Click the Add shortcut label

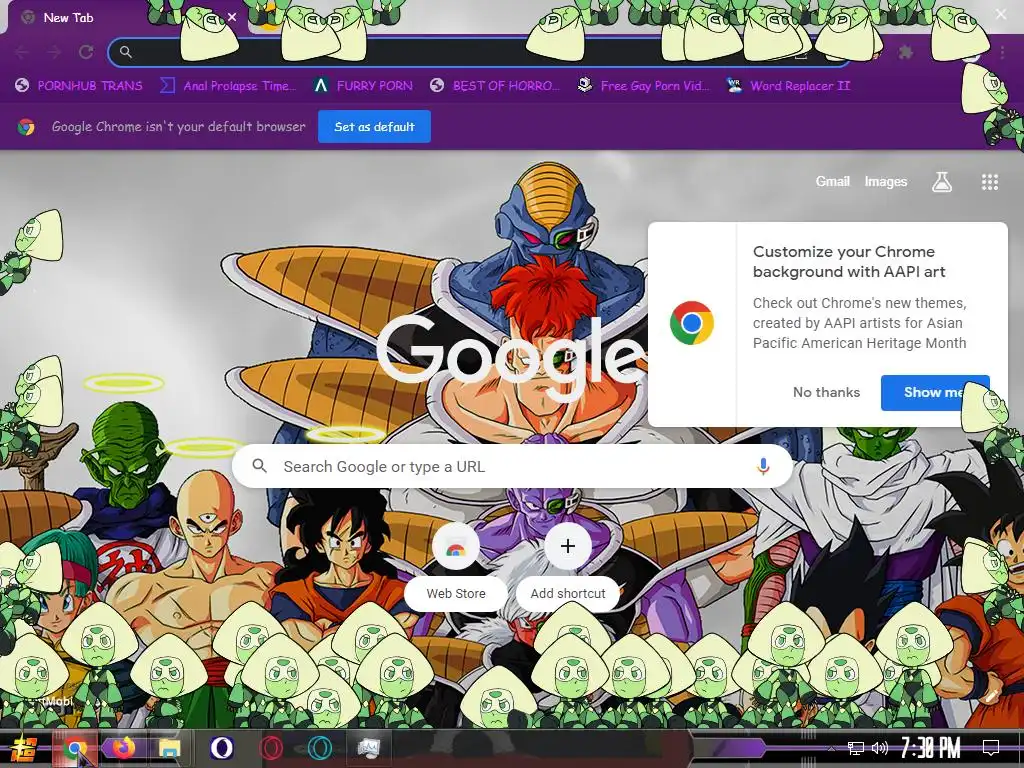[x=568, y=593]
